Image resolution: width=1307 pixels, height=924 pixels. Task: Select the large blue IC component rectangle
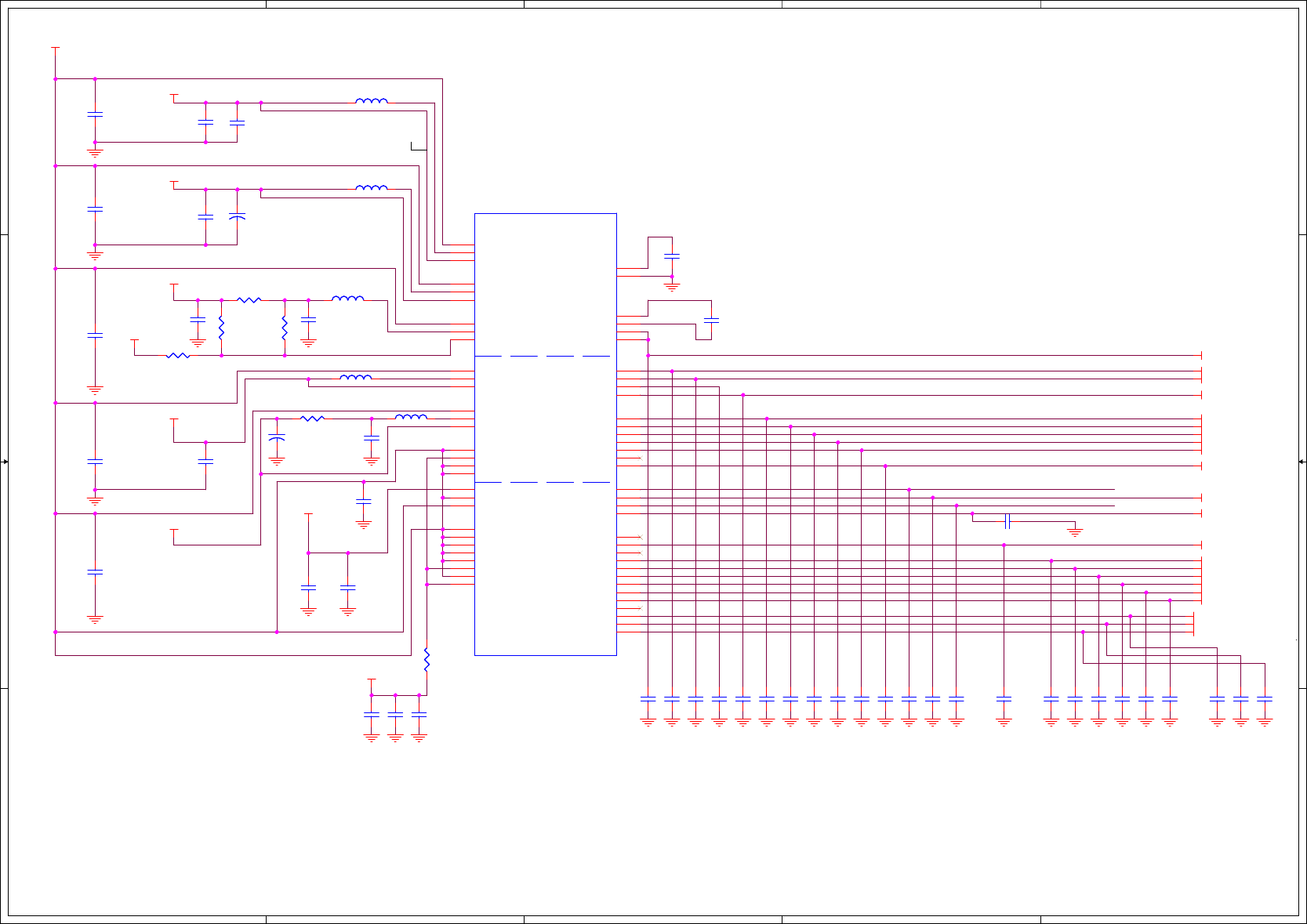[x=546, y=434]
